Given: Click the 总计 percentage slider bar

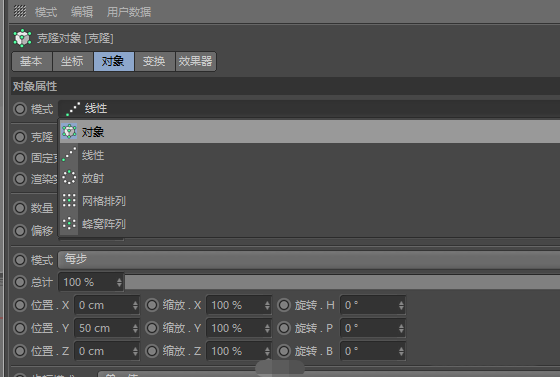Looking at the screenshot, I should (x=342, y=282).
